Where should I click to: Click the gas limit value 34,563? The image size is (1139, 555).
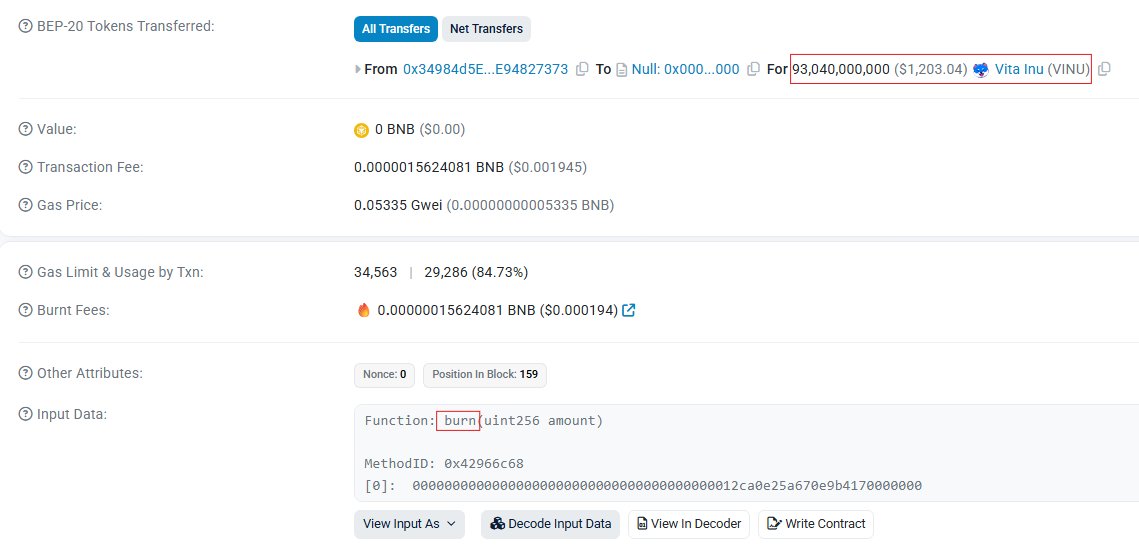(x=376, y=272)
